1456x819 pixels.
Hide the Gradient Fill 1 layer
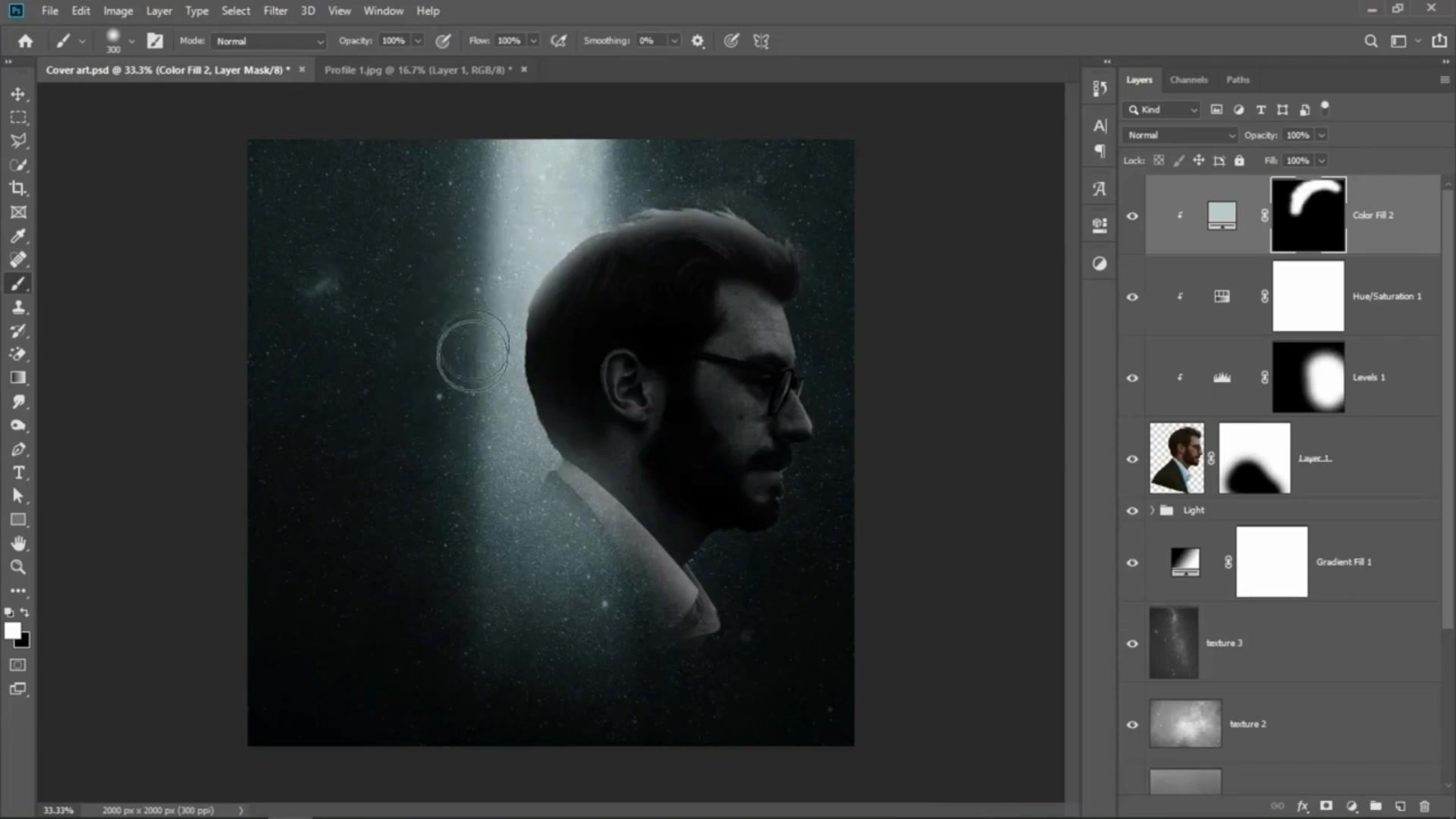1132,563
